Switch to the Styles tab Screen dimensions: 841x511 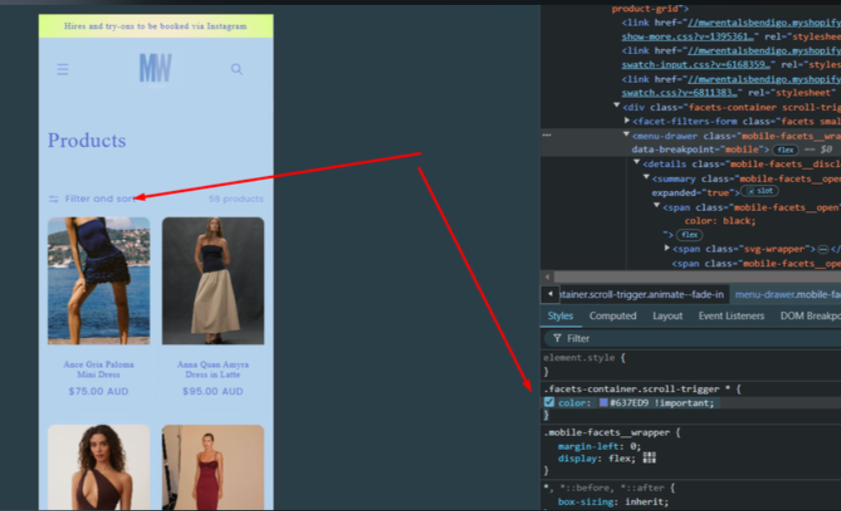tap(560, 316)
